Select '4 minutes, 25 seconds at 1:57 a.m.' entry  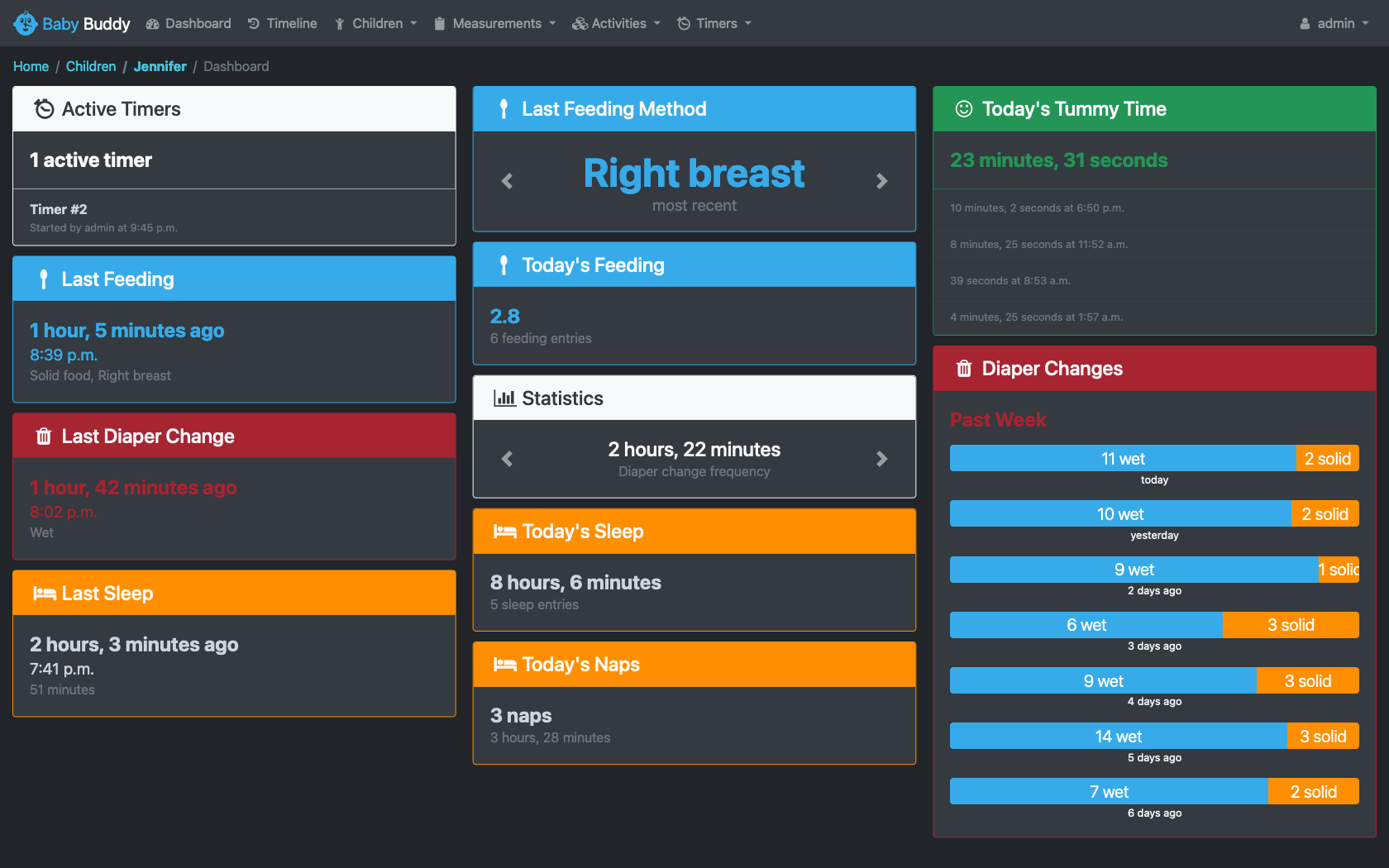click(x=1037, y=317)
